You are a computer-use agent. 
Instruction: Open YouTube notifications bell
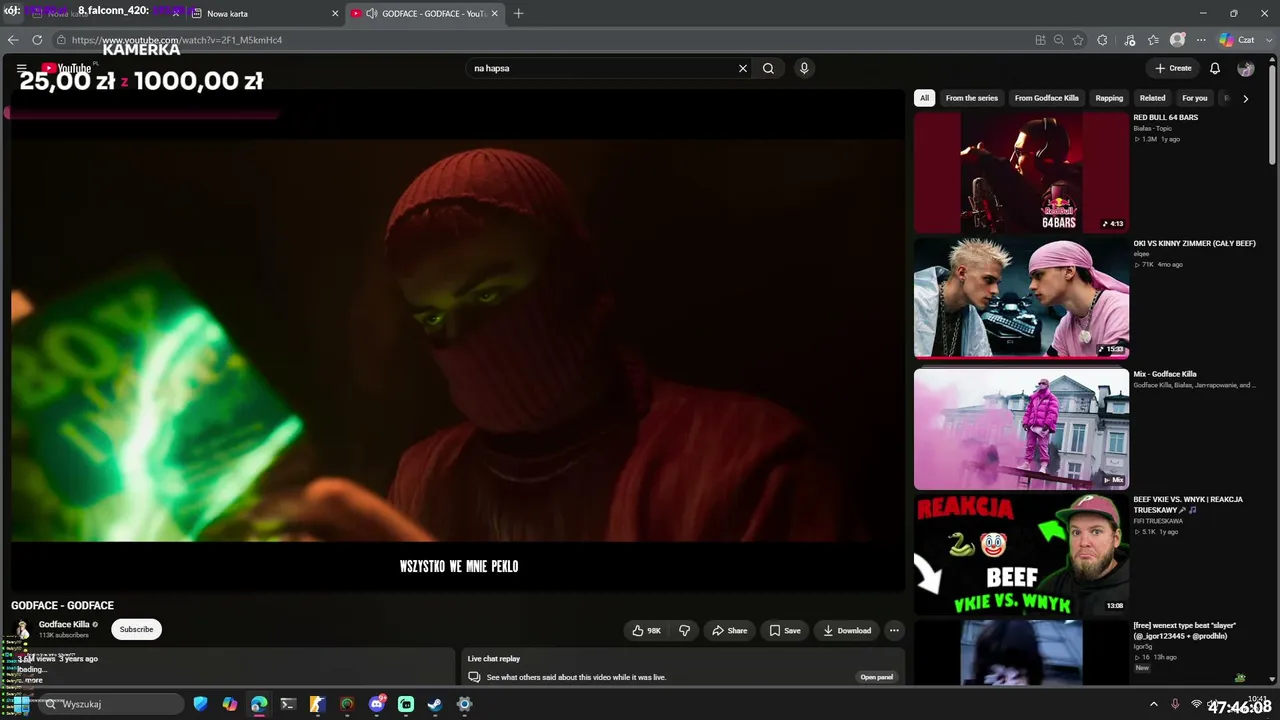pos(1214,68)
